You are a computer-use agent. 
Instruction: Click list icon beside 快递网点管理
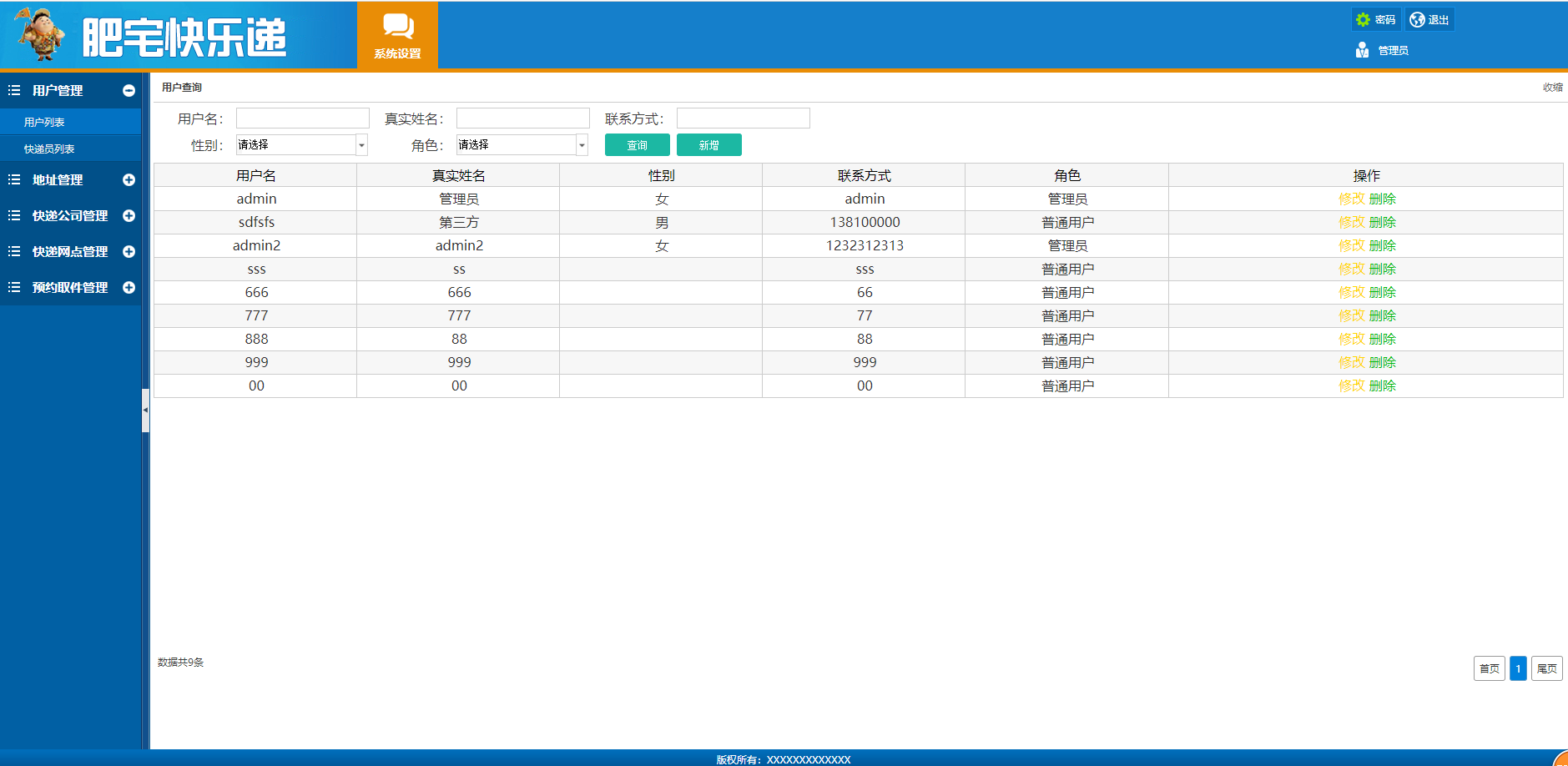14,251
